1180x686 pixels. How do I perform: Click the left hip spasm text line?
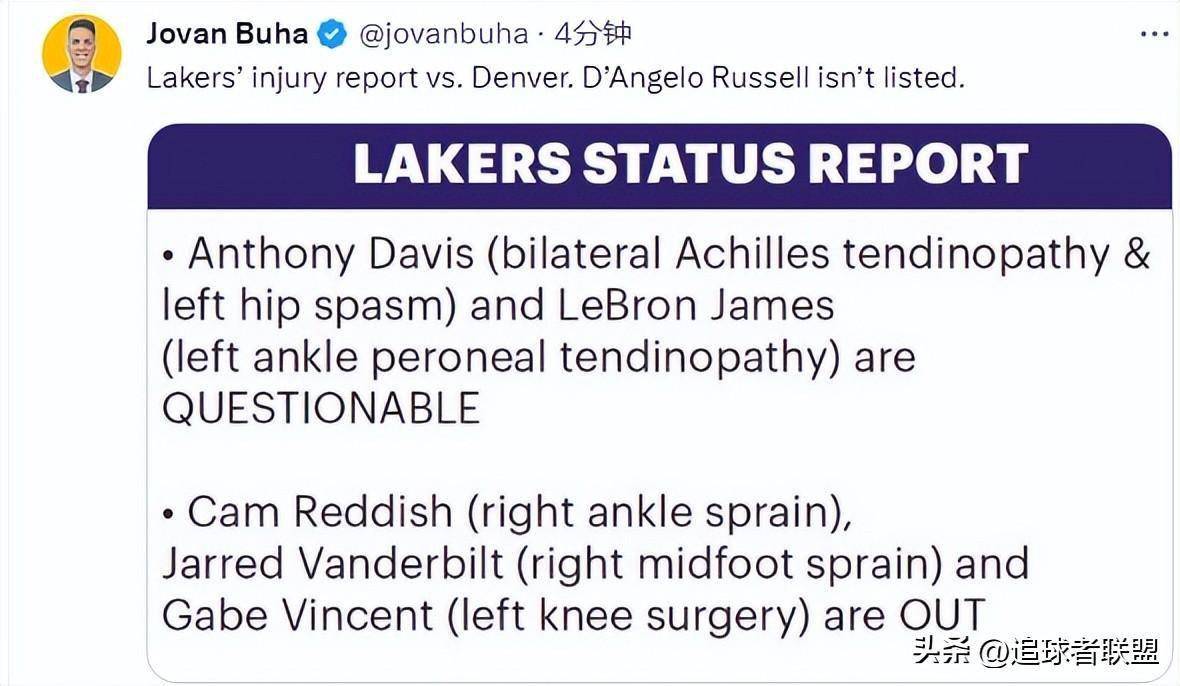[309, 306]
